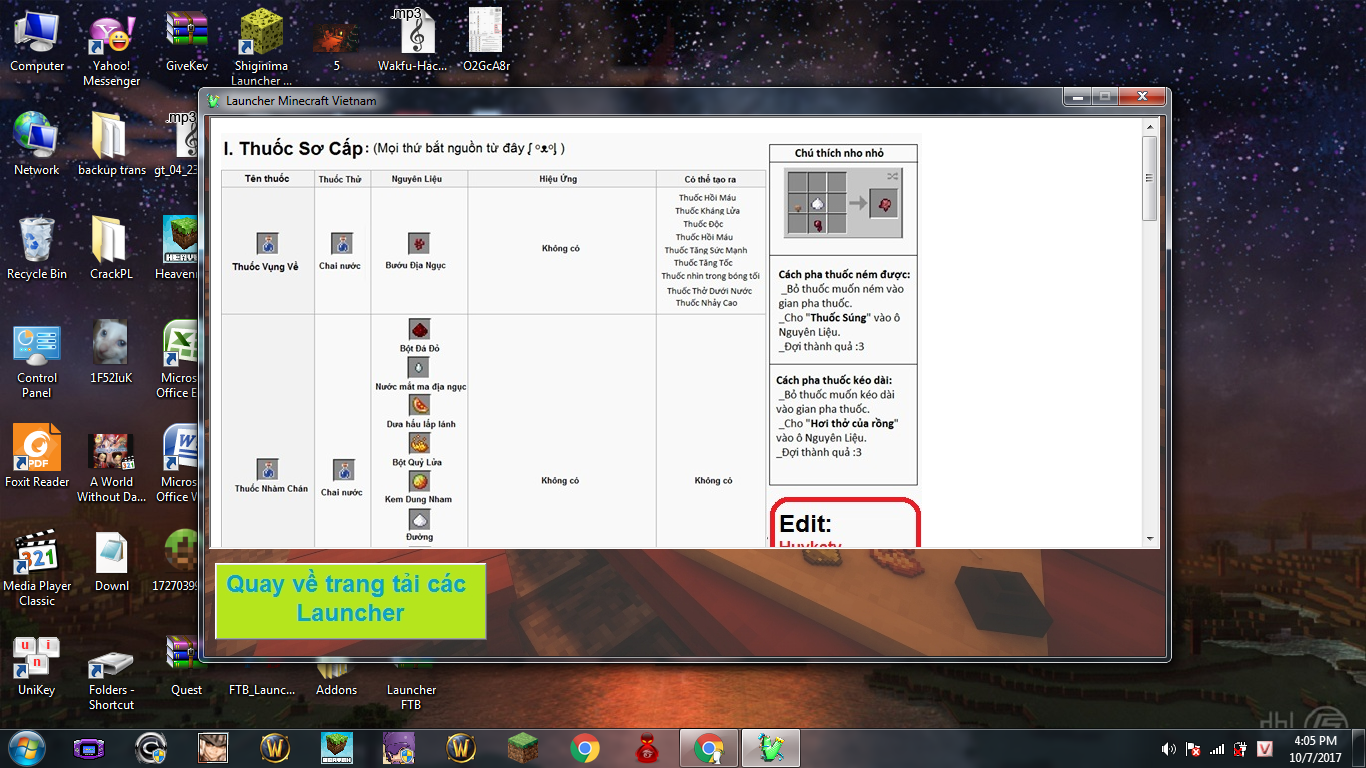Select the Wakfu-Hac mp3 file icon
Viewport: 1366px width, 768px height.
(412, 42)
